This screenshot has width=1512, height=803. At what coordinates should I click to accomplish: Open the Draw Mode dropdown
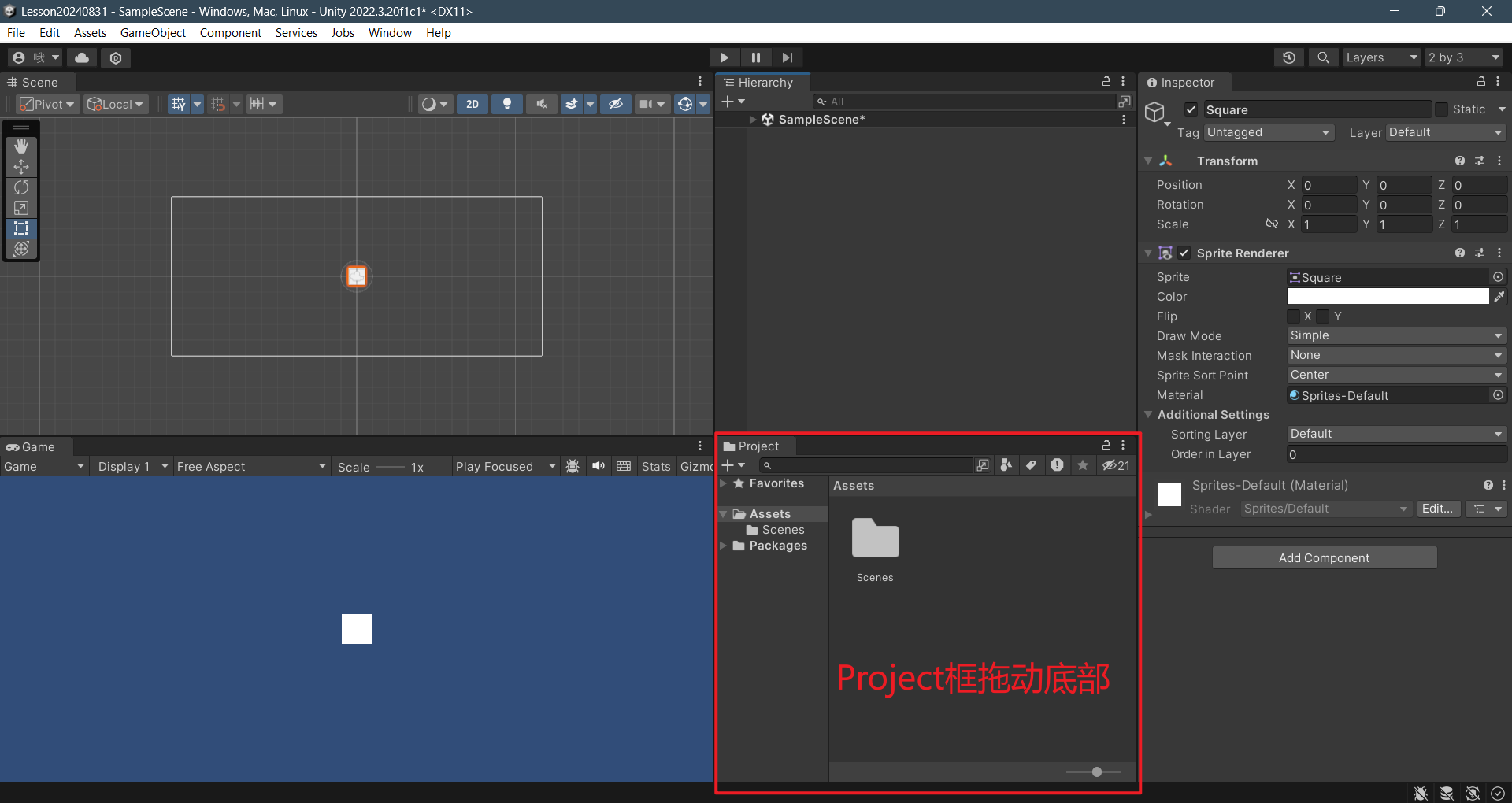pos(1395,336)
